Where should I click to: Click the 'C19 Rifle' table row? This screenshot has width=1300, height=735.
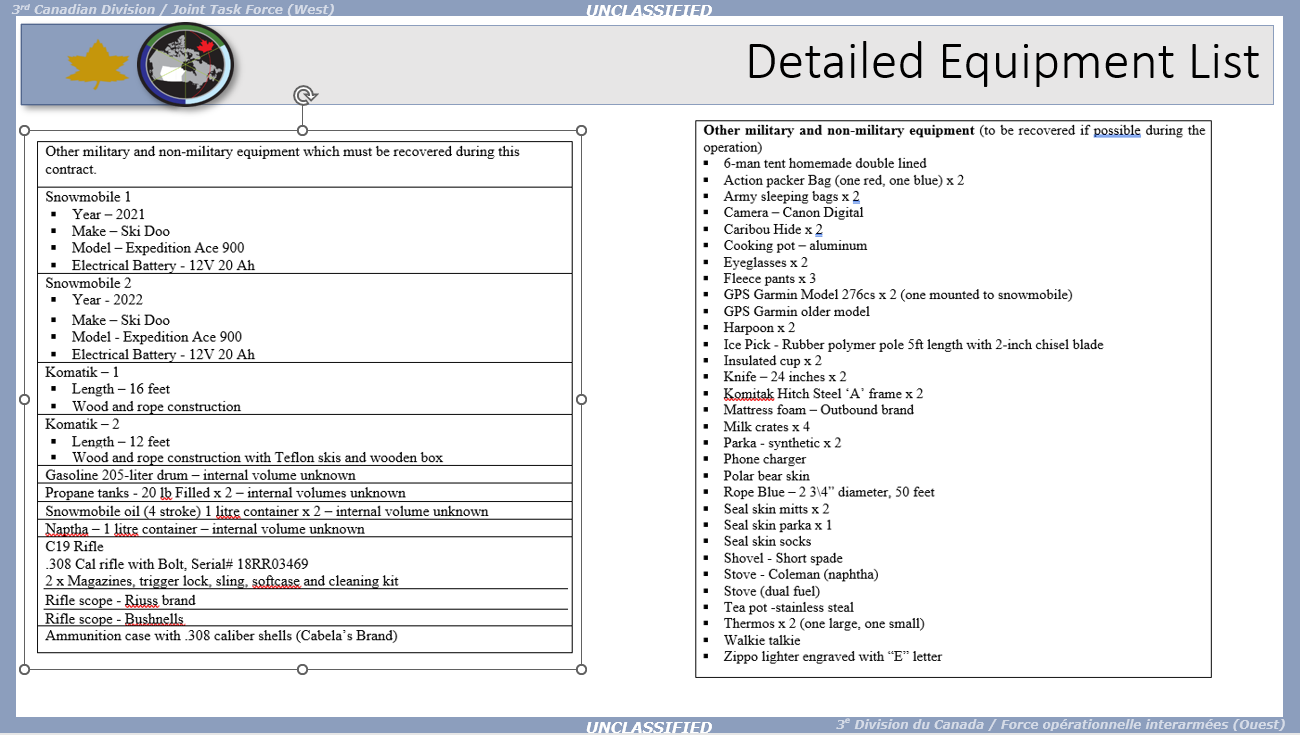[x=74, y=546]
